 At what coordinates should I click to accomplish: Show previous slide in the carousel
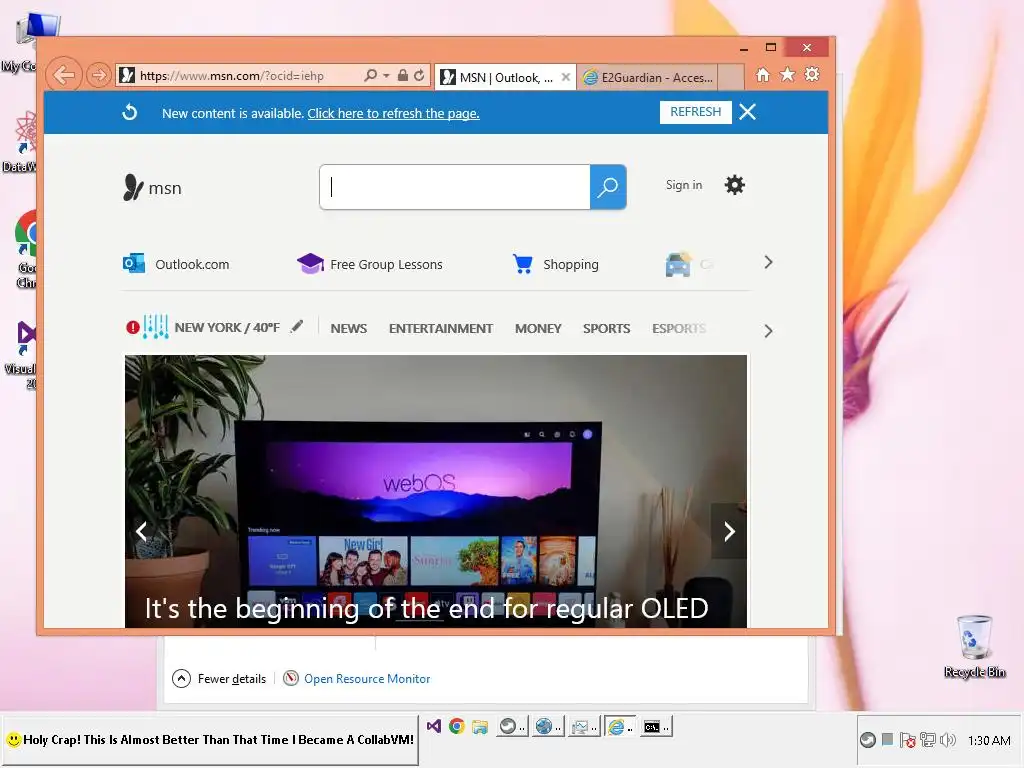point(142,532)
